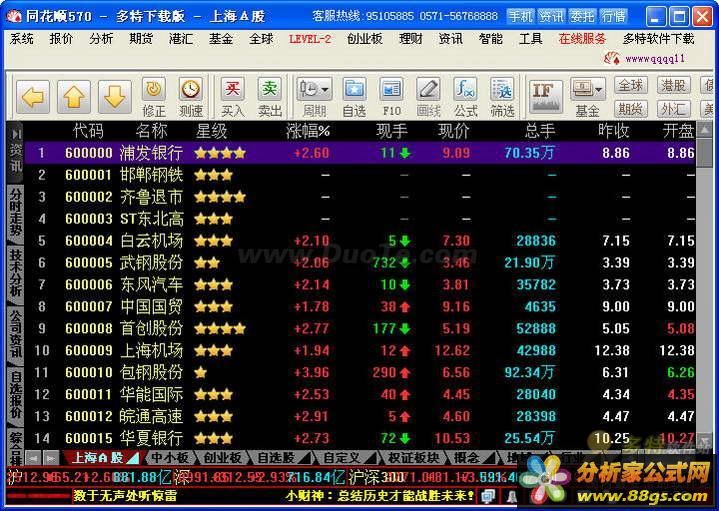Sort by the 星级 column header

click(211, 132)
